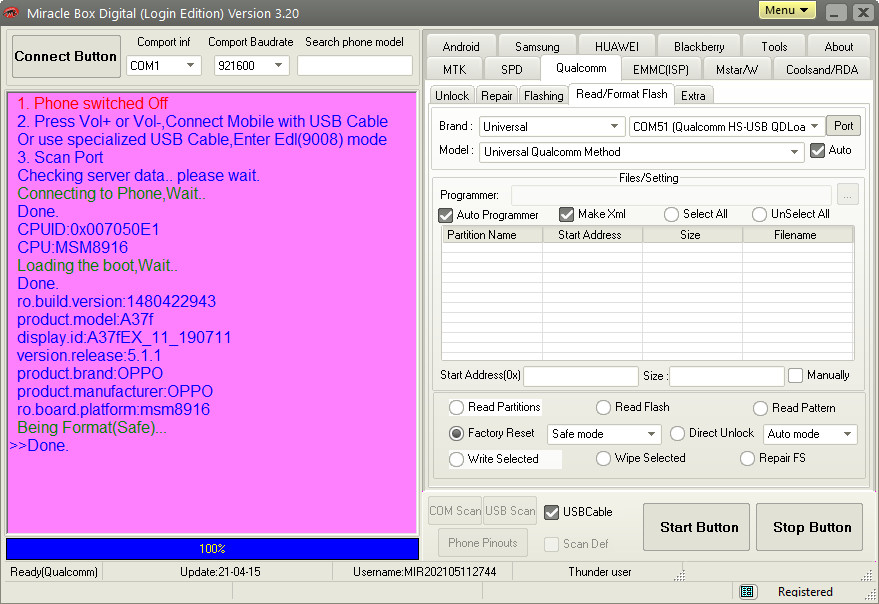Select the Read Partitions radio button
The width and height of the screenshot is (879, 604).
(456, 408)
